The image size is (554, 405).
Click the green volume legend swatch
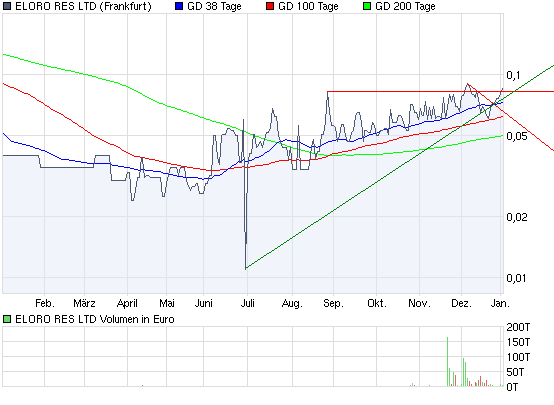7,319
